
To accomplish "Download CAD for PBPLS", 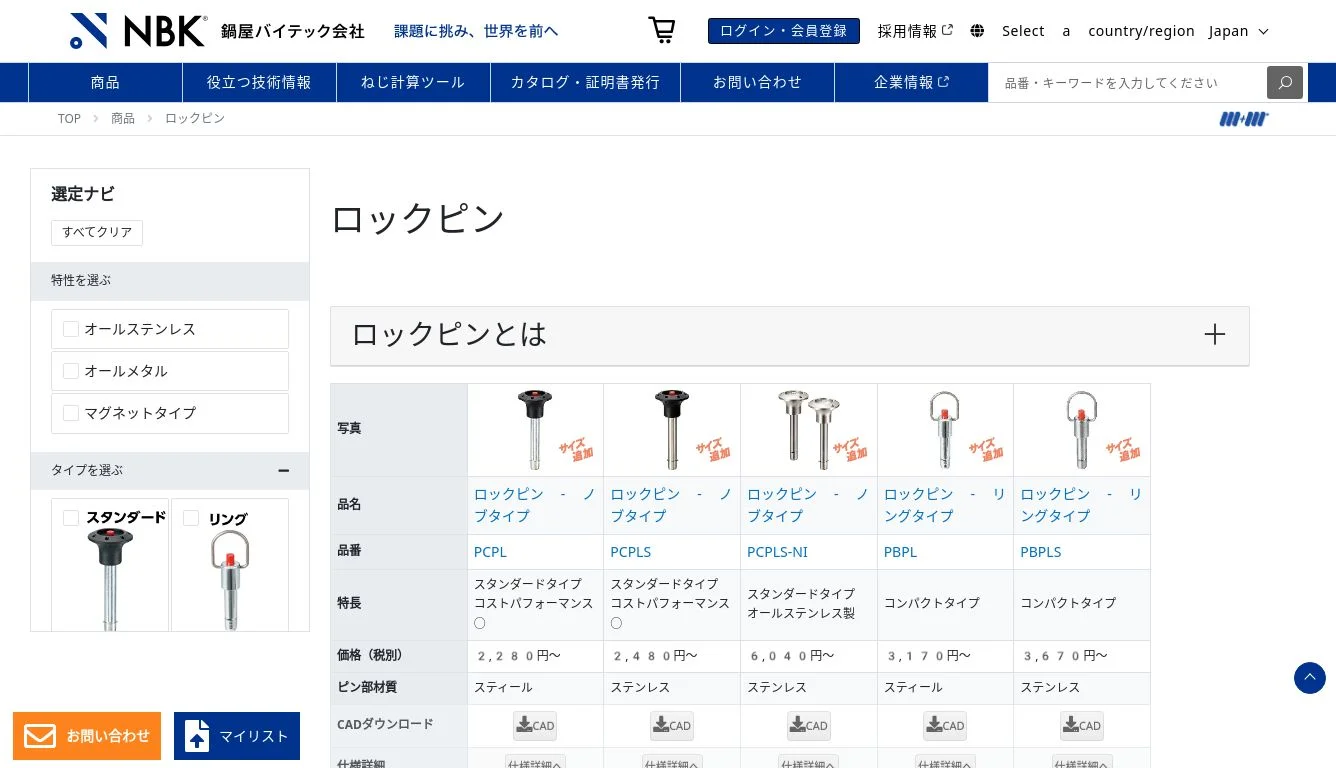I will pyautogui.click(x=1082, y=726).
